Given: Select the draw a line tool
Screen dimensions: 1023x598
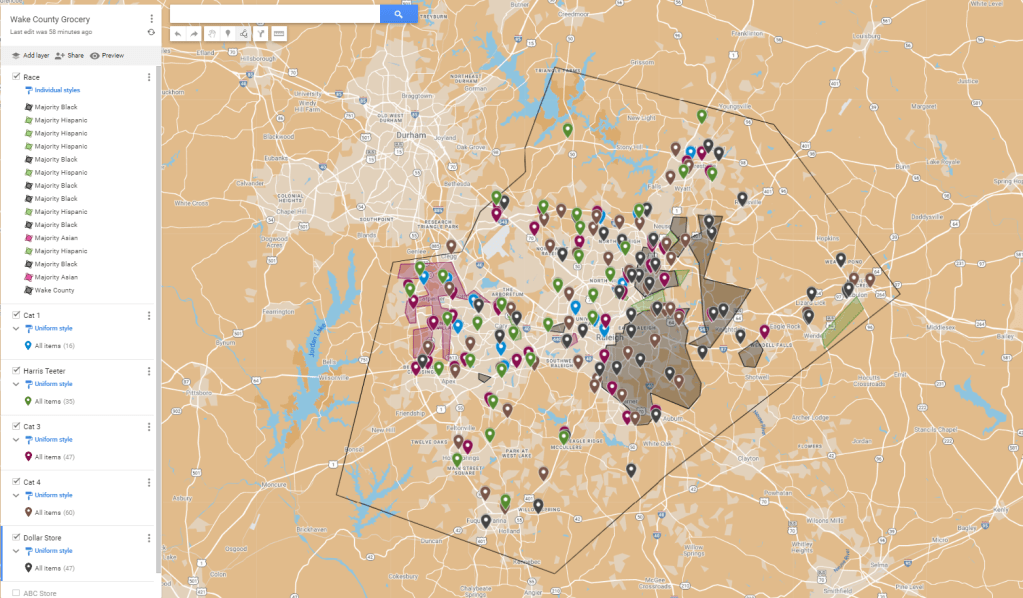Looking at the screenshot, I should coord(245,33).
